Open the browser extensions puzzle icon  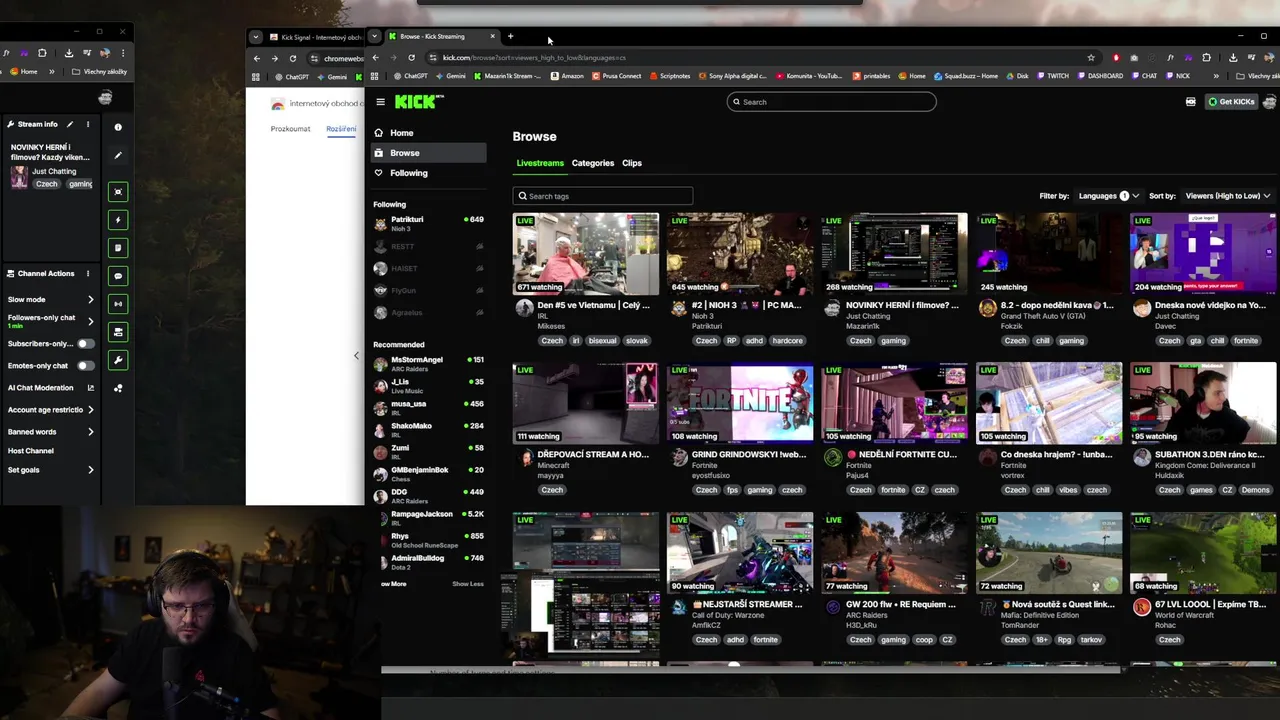point(1206,58)
